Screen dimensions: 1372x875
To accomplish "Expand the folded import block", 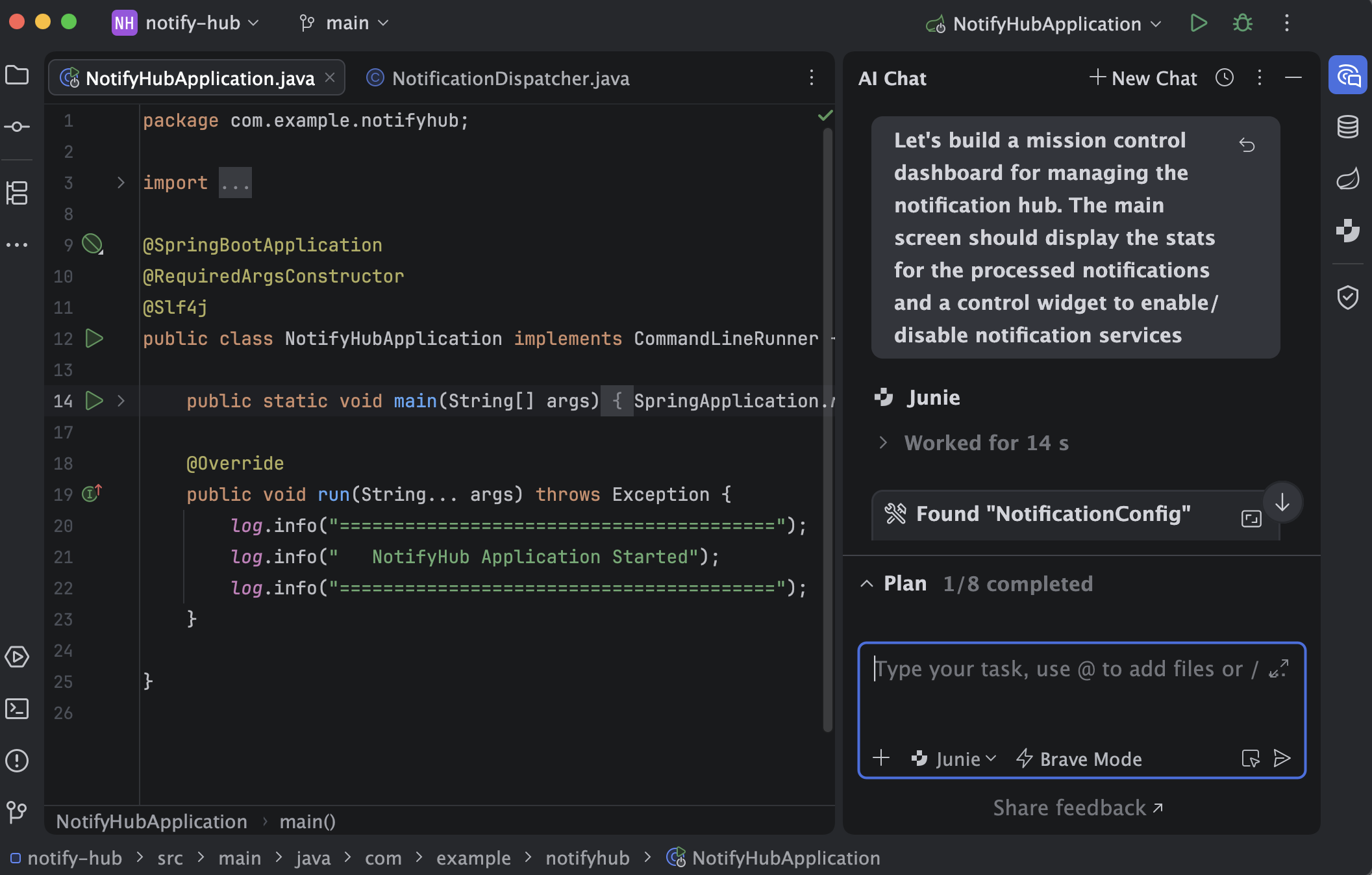I will (121, 183).
